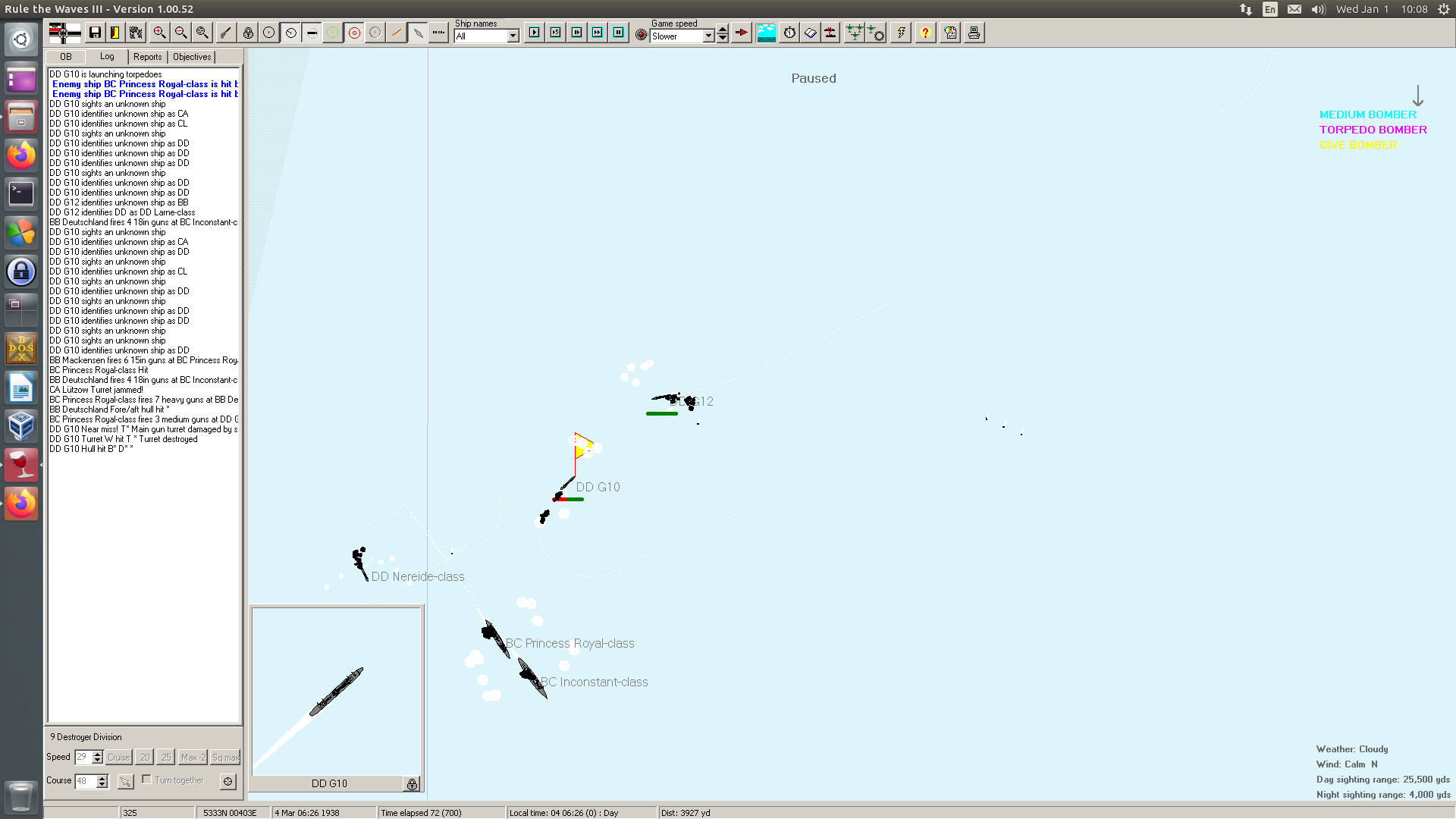Open the Ship names dropdown

tap(513, 36)
